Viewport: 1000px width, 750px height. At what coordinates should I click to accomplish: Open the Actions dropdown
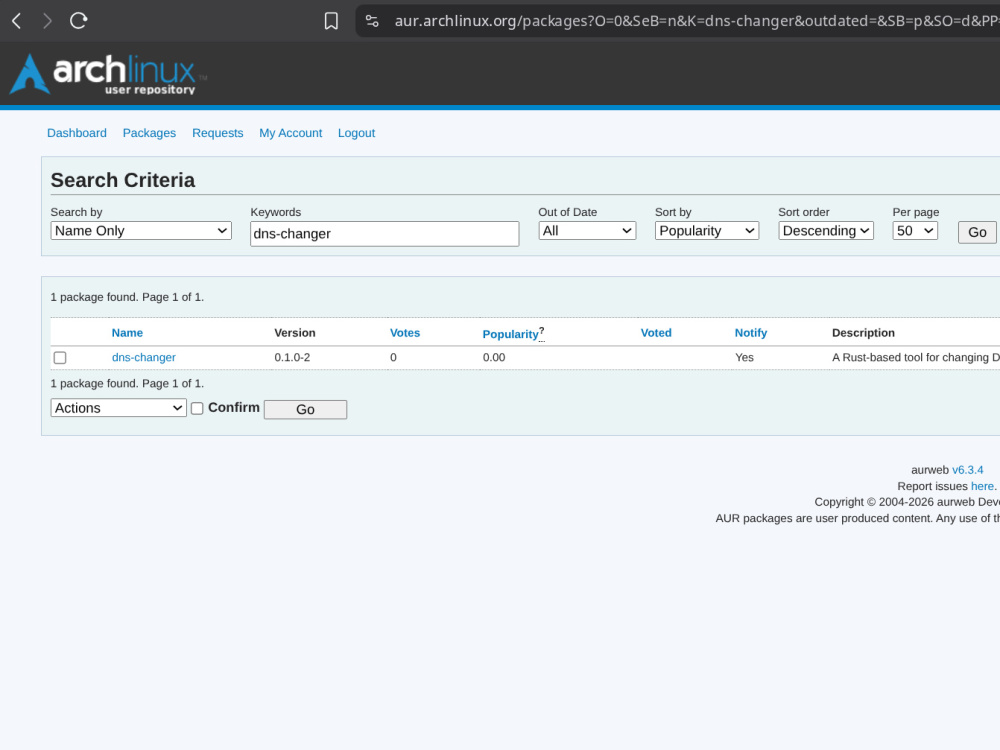pos(119,408)
